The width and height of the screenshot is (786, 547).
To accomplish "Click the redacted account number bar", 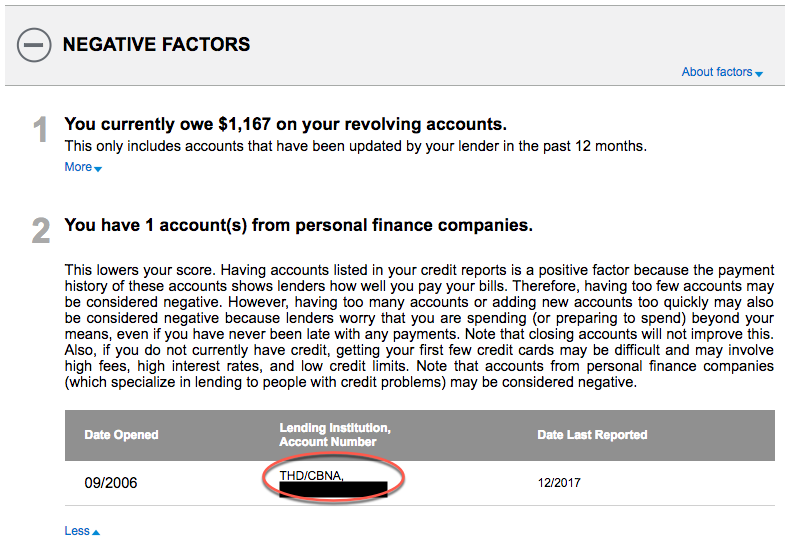I will [x=333, y=490].
